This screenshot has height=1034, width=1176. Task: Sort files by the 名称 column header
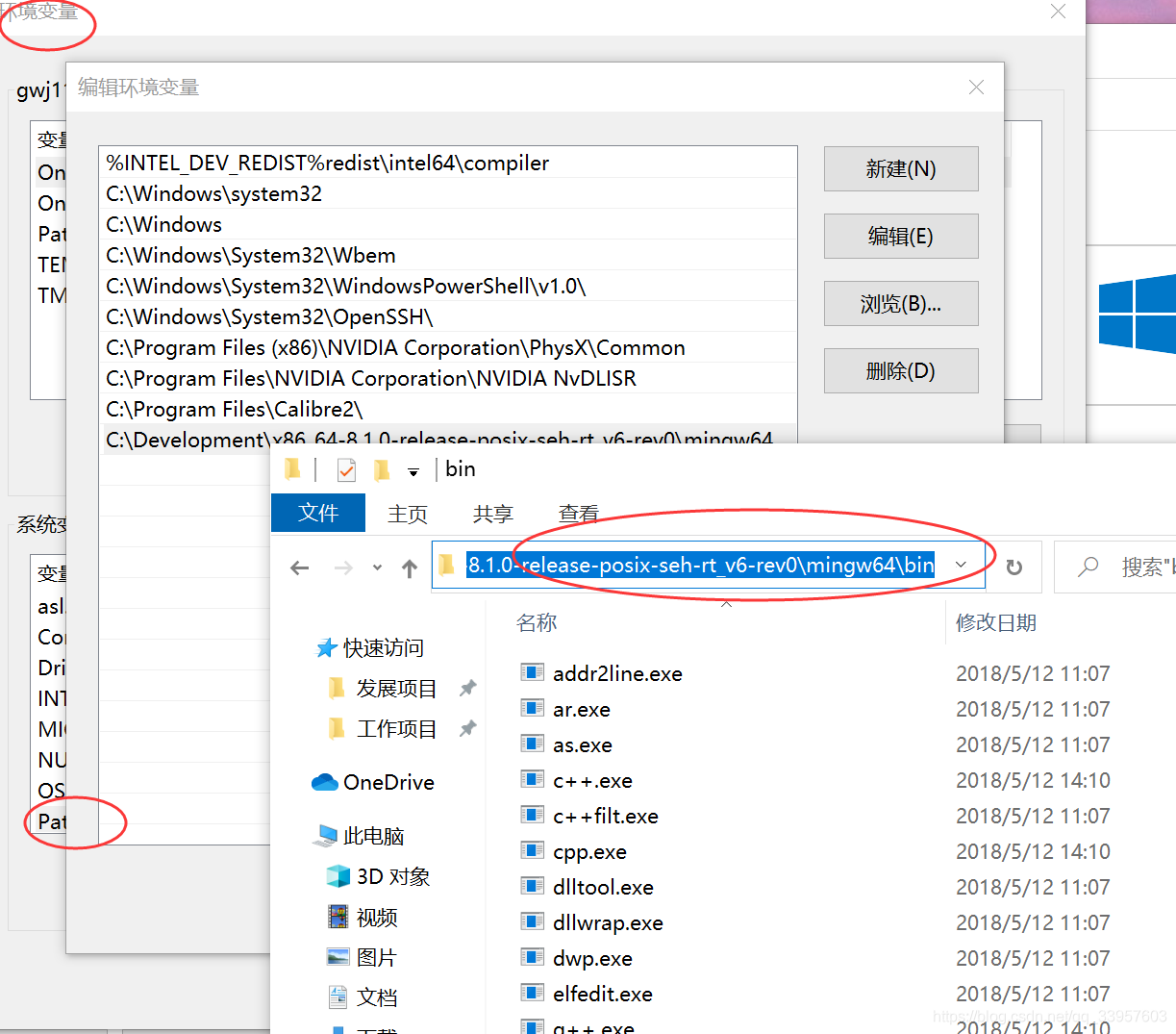pos(537,622)
